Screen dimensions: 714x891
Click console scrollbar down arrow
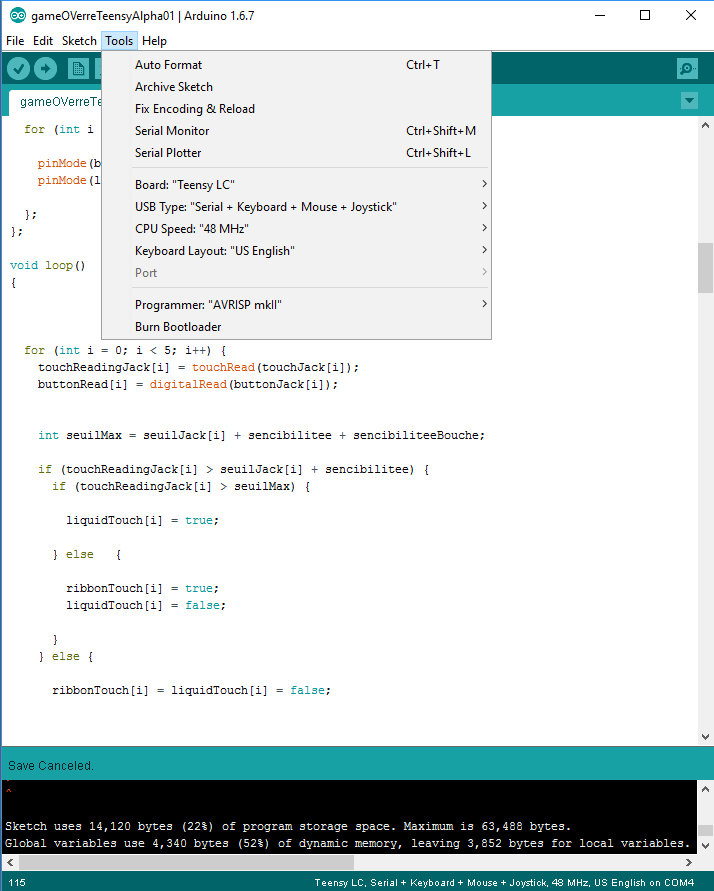(x=705, y=846)
